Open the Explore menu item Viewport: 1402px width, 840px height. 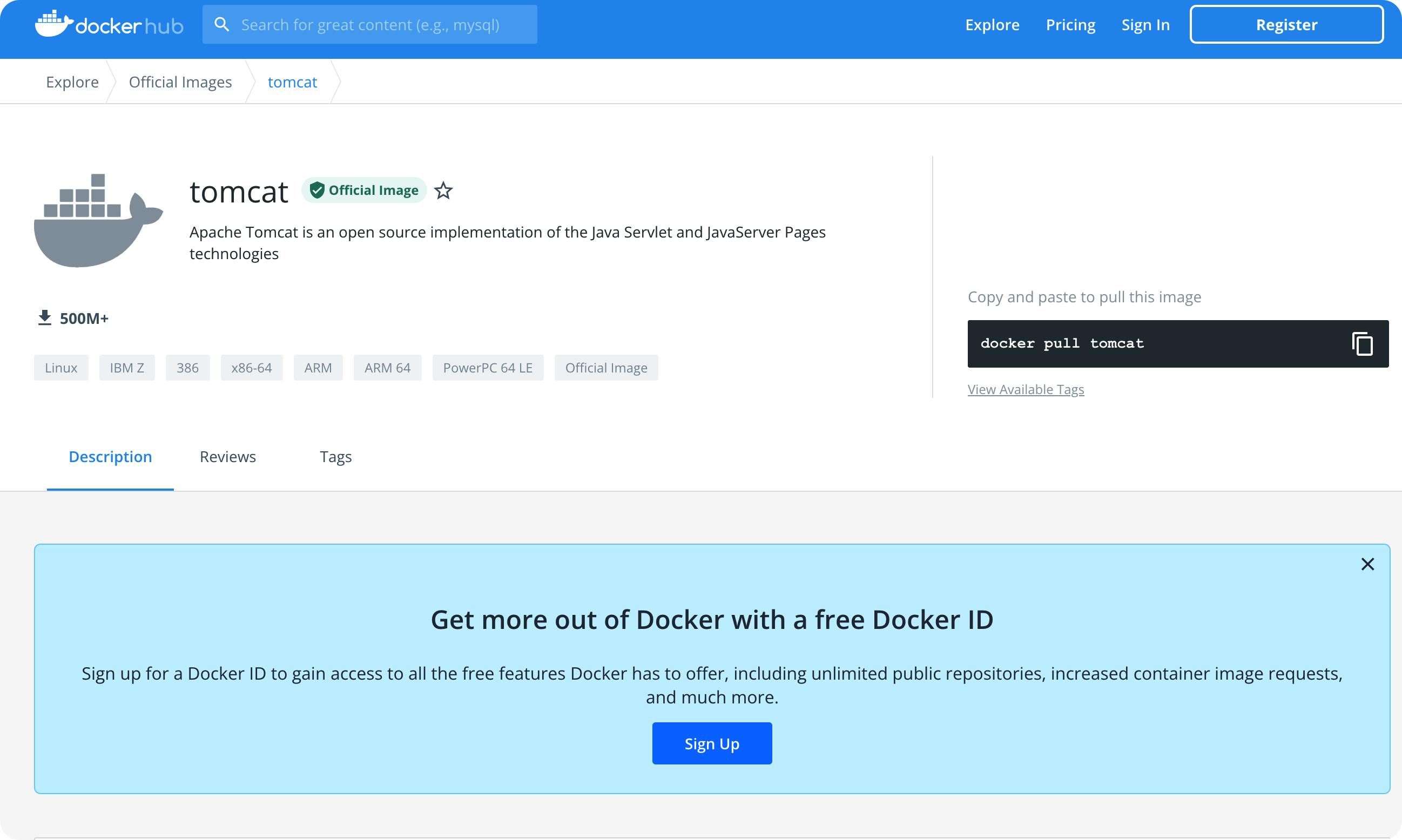pyautogui.click(x=992, y=24)
